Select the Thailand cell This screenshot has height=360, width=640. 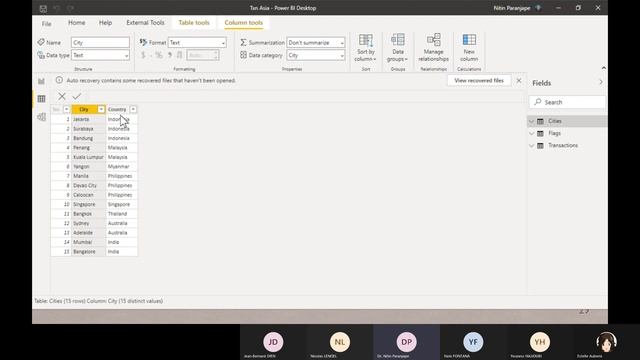pyautogui.click(x=122, y=214)
